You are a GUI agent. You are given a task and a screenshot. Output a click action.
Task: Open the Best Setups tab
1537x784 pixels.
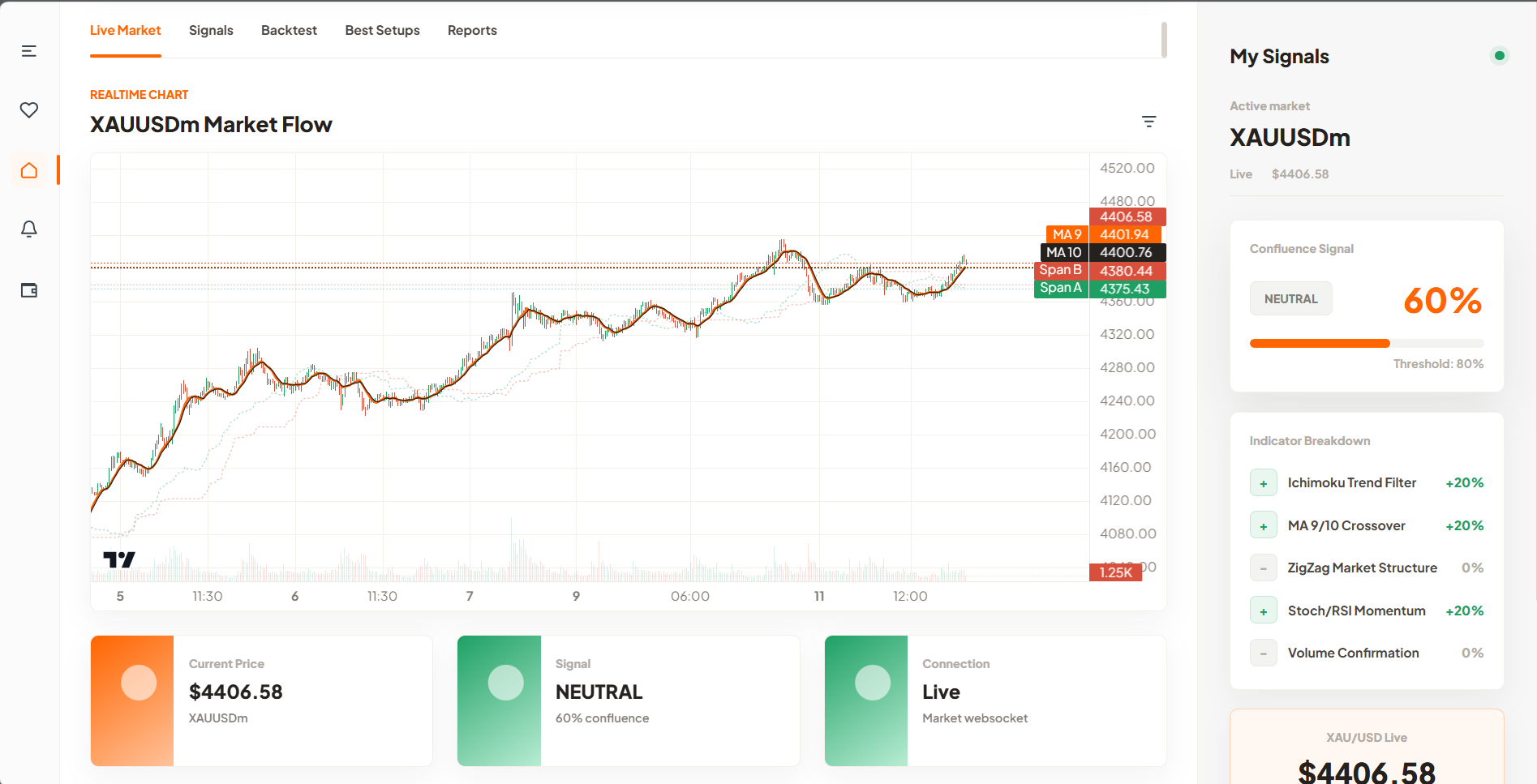[382, 31]
